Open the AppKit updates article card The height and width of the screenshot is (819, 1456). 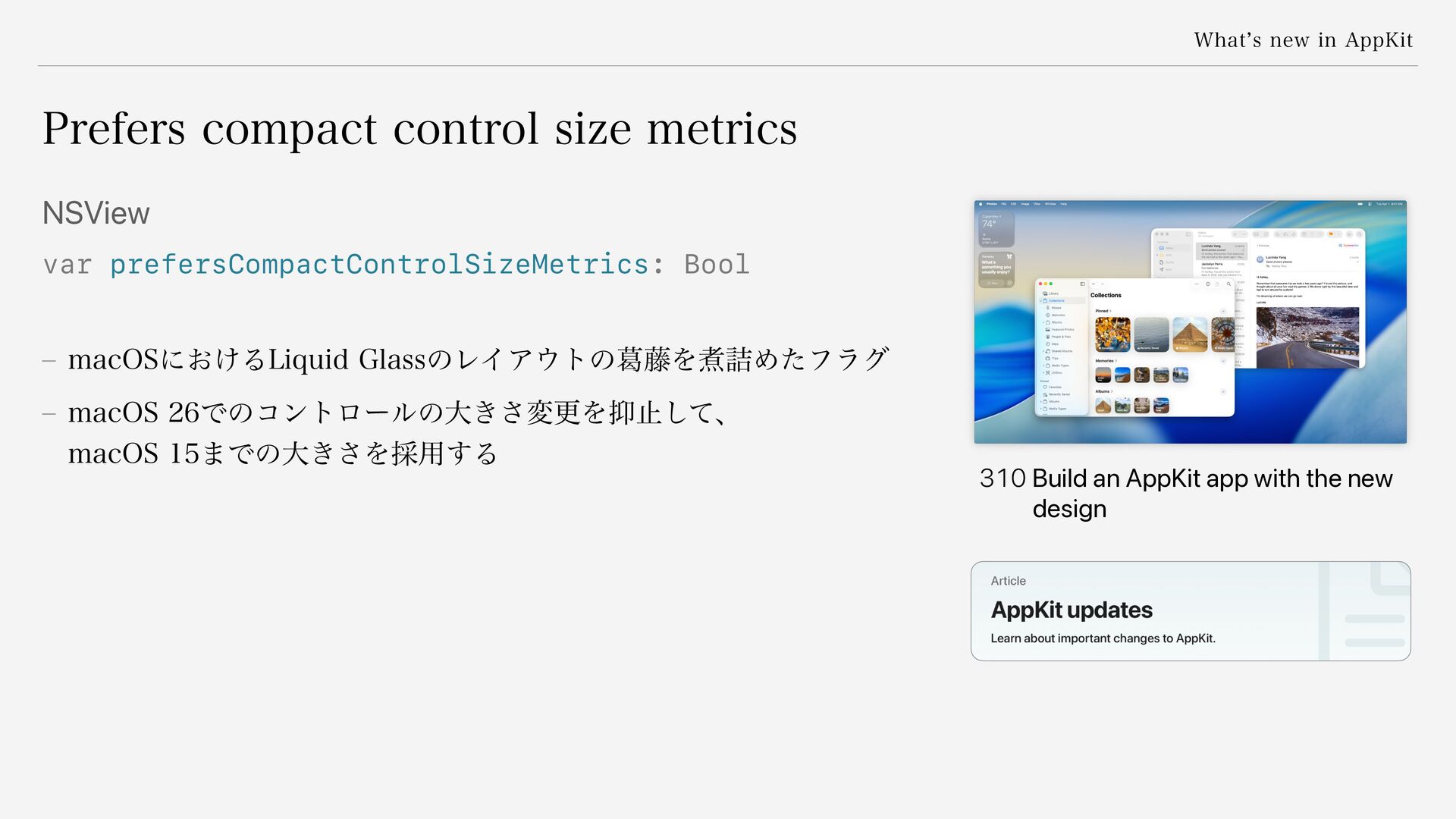1191,611
